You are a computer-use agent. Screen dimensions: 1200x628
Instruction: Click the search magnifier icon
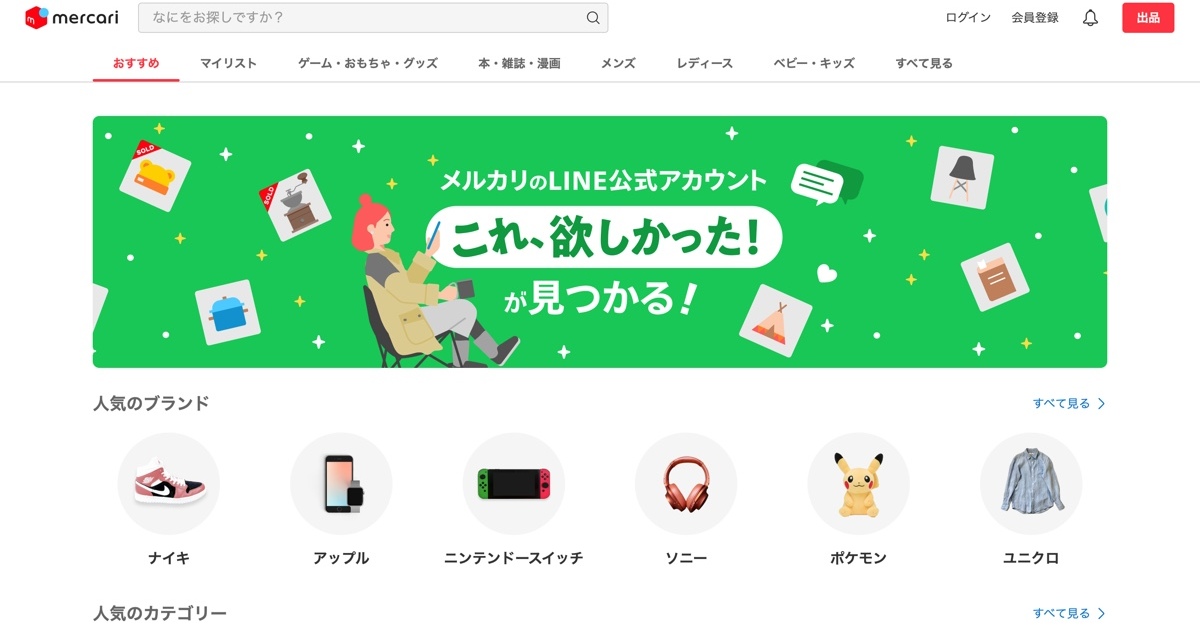[x=593, y=18]
